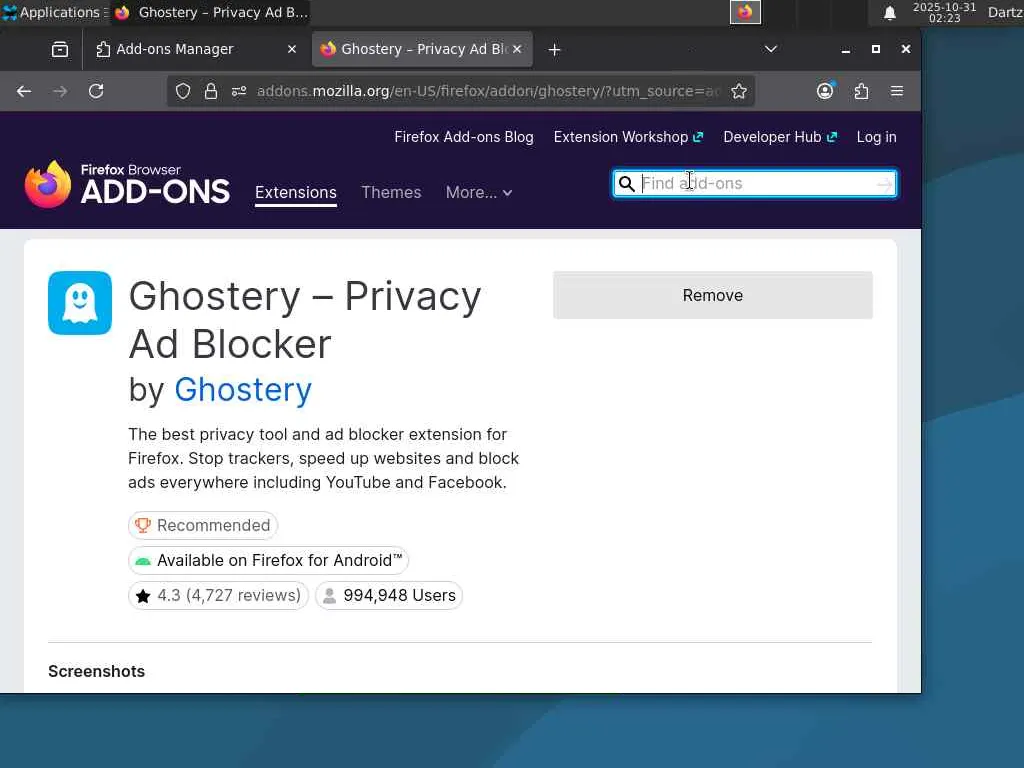1024x768 pixels.
Task: Open the Developer Hub link
Action: coord(780,137)
